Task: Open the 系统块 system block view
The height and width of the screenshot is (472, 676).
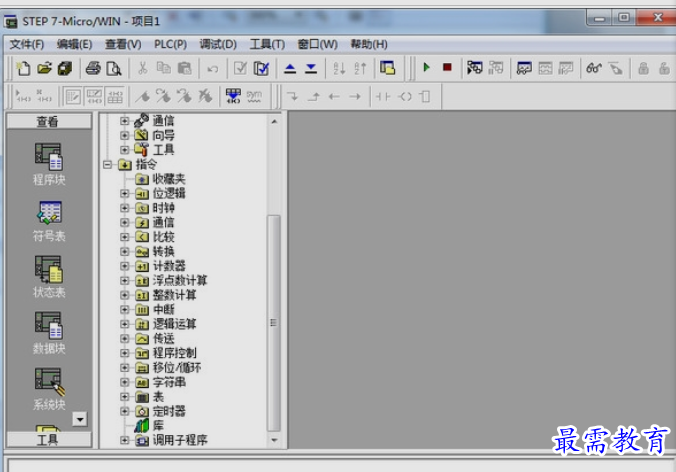Action: pyautogui.click(x=49, y=389)
